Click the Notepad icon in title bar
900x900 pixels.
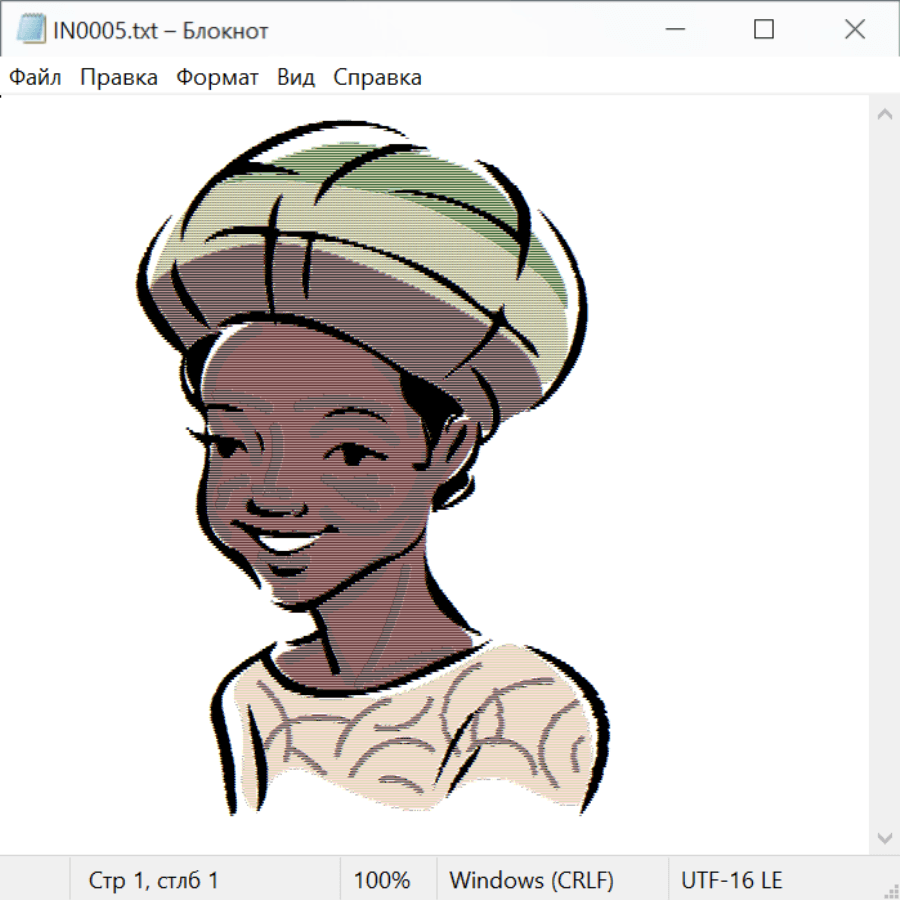click(30, 30)
